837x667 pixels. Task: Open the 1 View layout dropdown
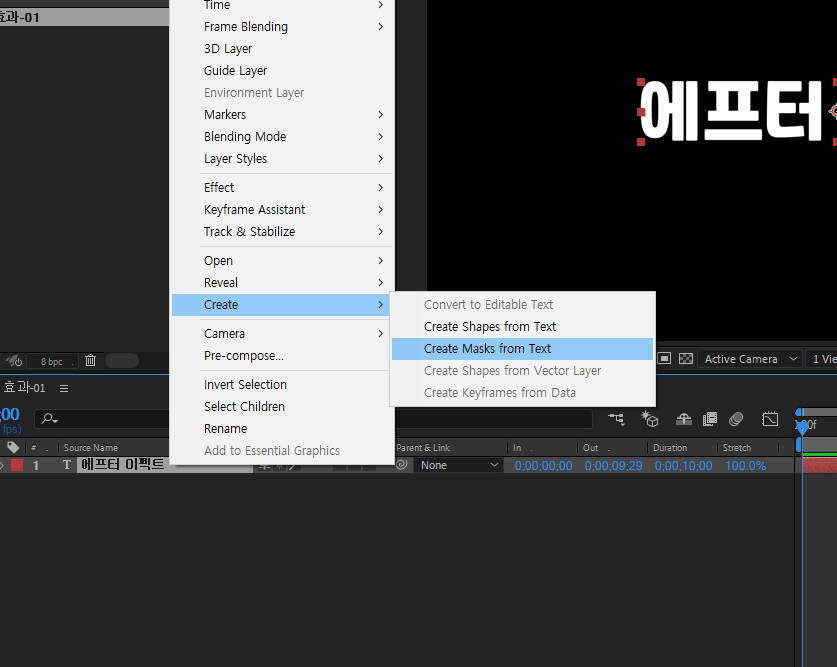(822, 359)
